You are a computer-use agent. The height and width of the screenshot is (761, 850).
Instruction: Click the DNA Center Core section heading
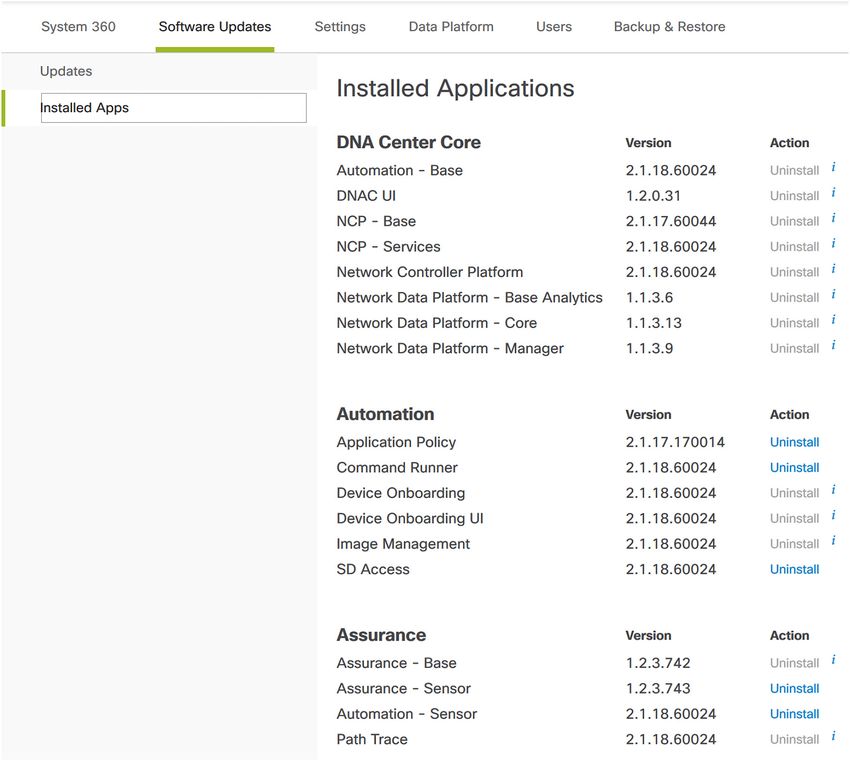pos(408,142)
